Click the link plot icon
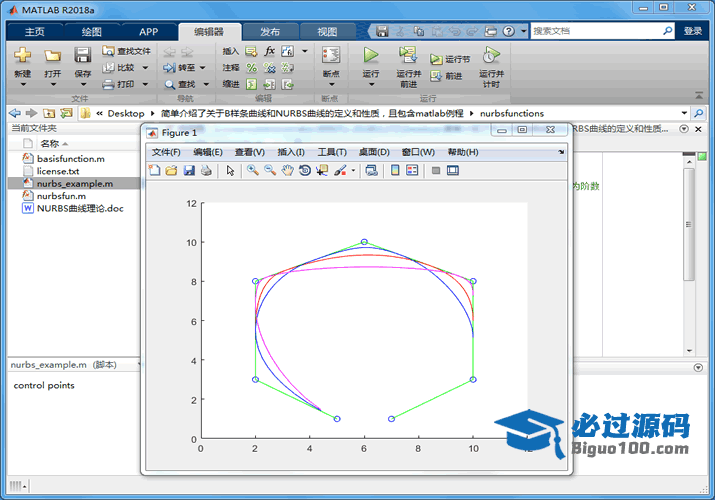Viewport: 715px width, 500px height. point(372,170)
